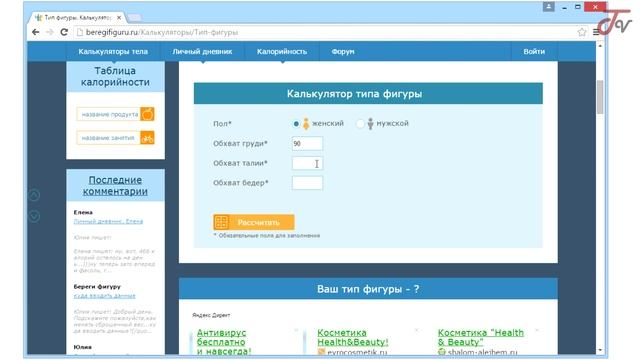Click the up arrow circle at left edge
This screenshot has height=360, width=640.
(34, 196)
